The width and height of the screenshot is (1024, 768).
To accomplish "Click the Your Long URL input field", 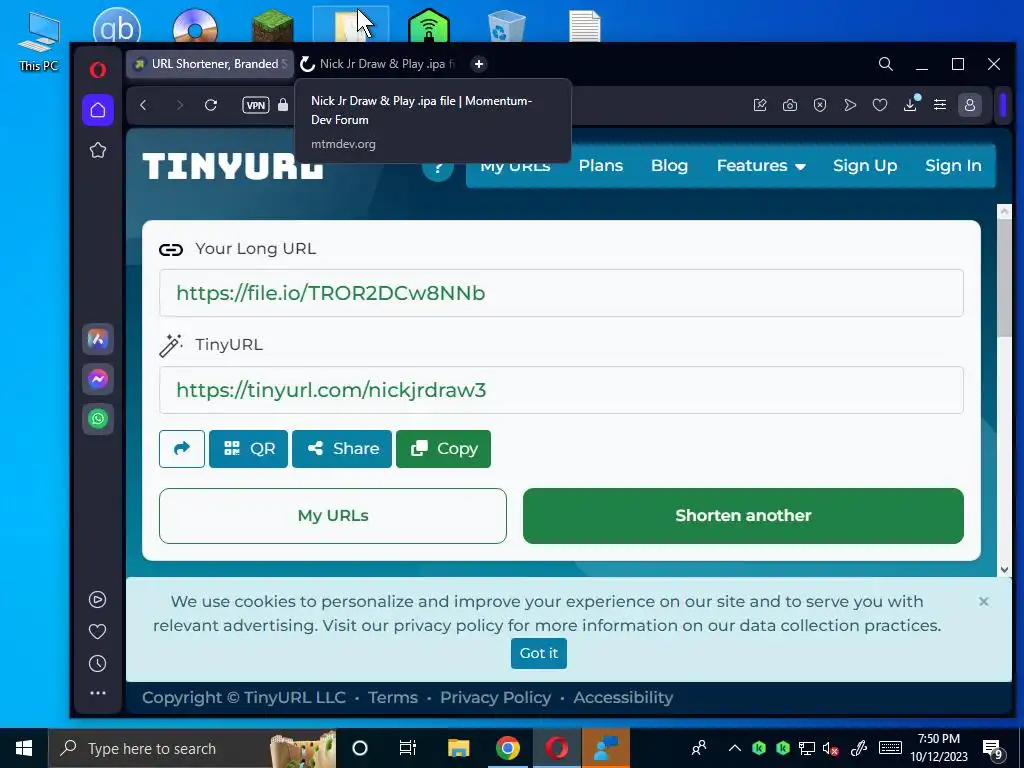I will (x=561, y=293).
